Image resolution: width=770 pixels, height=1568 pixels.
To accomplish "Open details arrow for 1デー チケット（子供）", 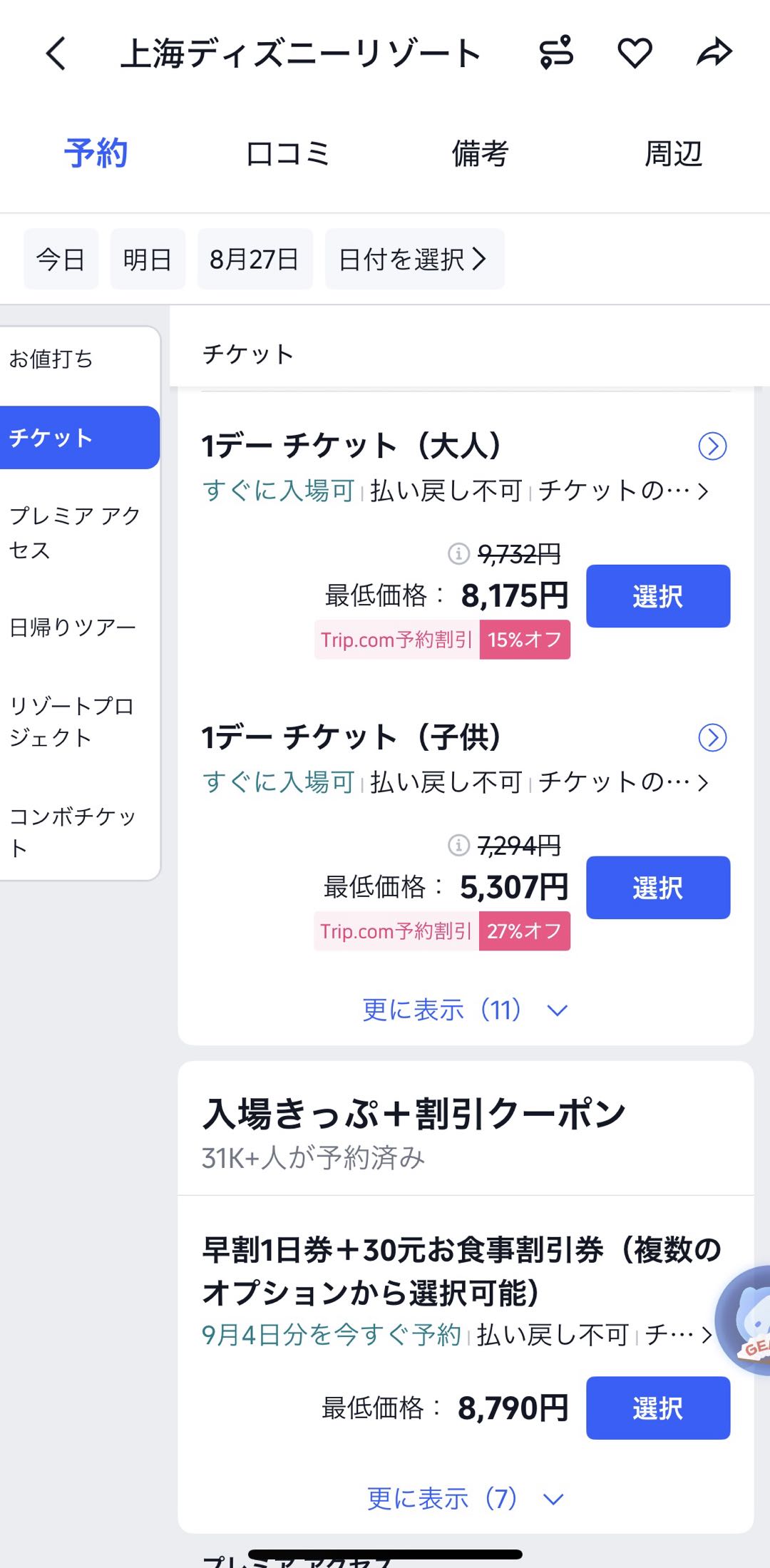I will (x=712, y=738).
